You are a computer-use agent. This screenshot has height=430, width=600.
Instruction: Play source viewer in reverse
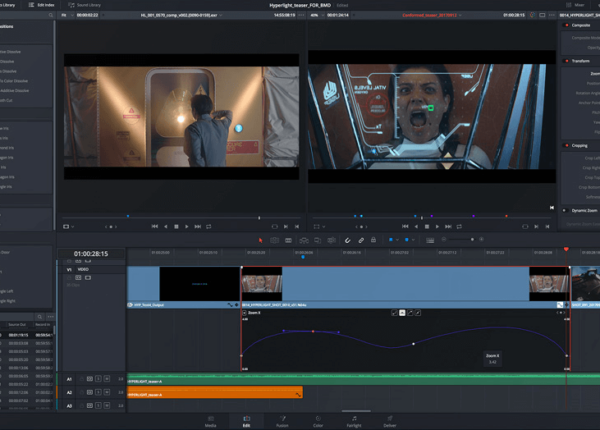(x=166, y=226)
